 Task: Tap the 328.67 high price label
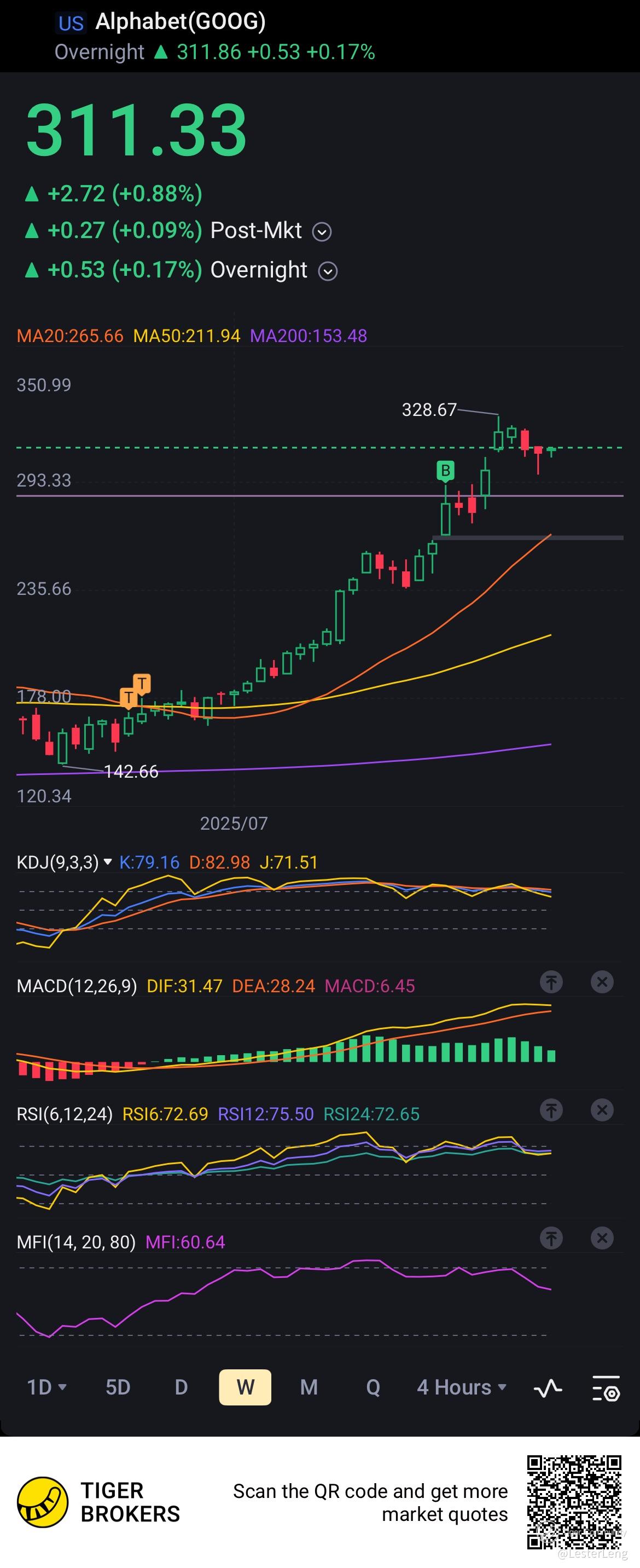[x=429, y=410]
